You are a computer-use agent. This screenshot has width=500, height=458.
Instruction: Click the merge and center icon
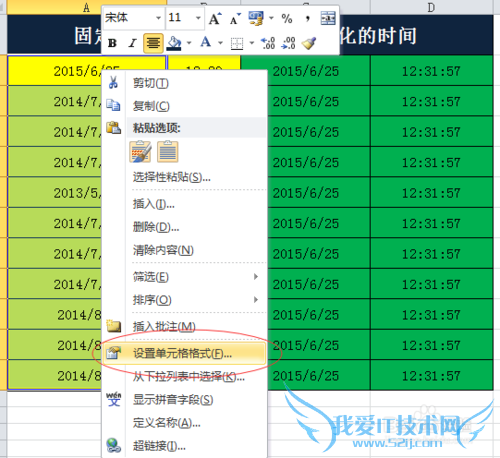(328, 18)
